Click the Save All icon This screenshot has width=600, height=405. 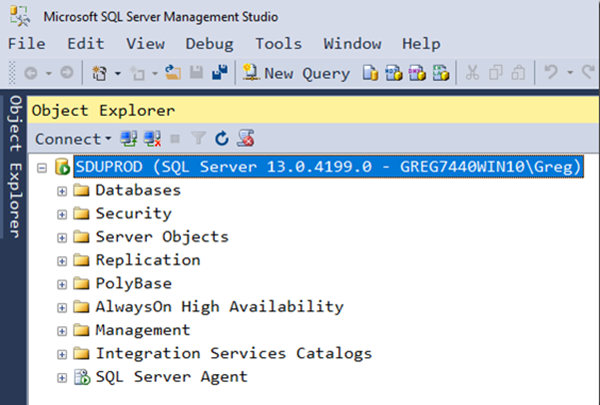(x=220, y=72)
